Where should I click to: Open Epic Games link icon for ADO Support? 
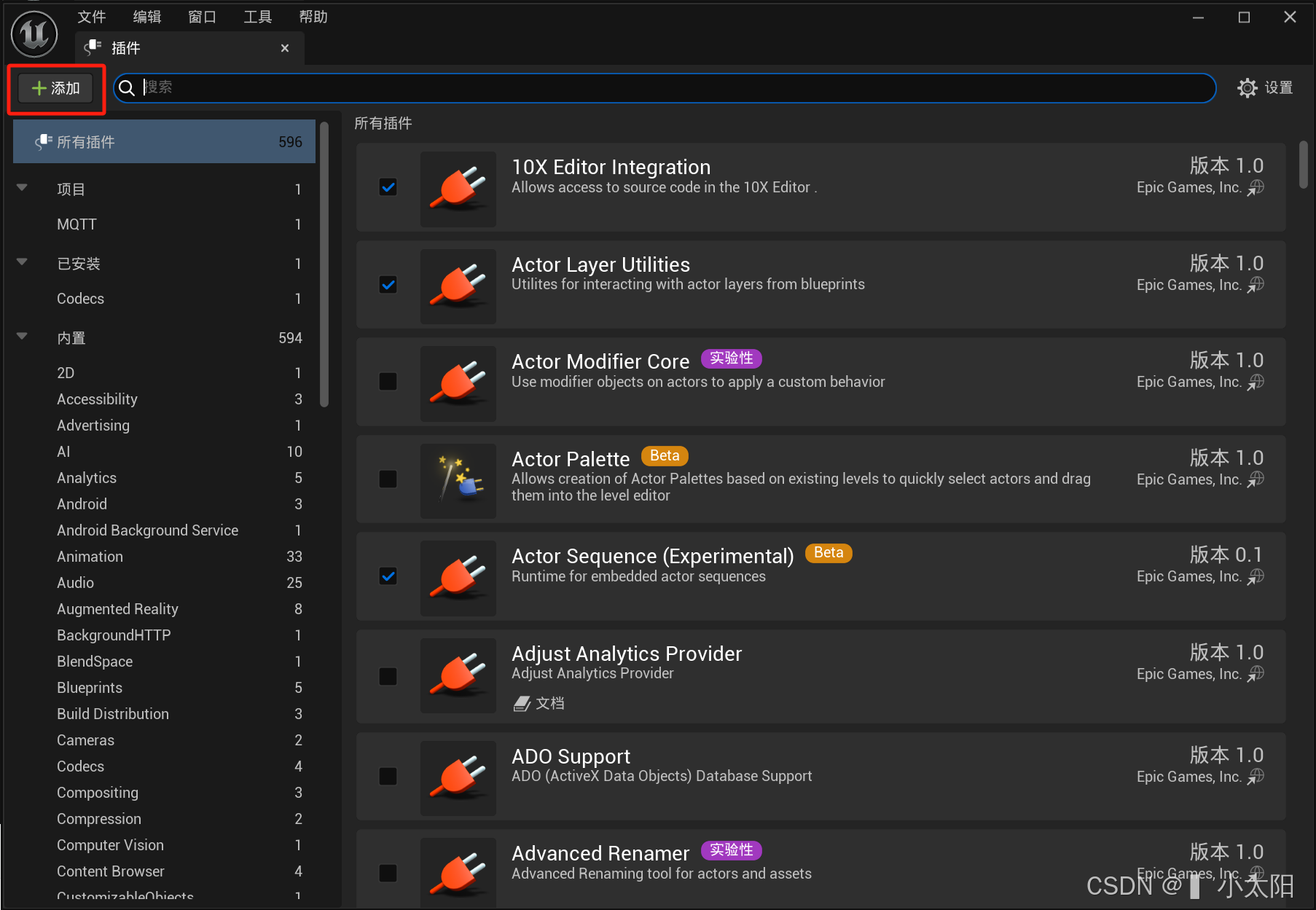[x=1256, y=777]
